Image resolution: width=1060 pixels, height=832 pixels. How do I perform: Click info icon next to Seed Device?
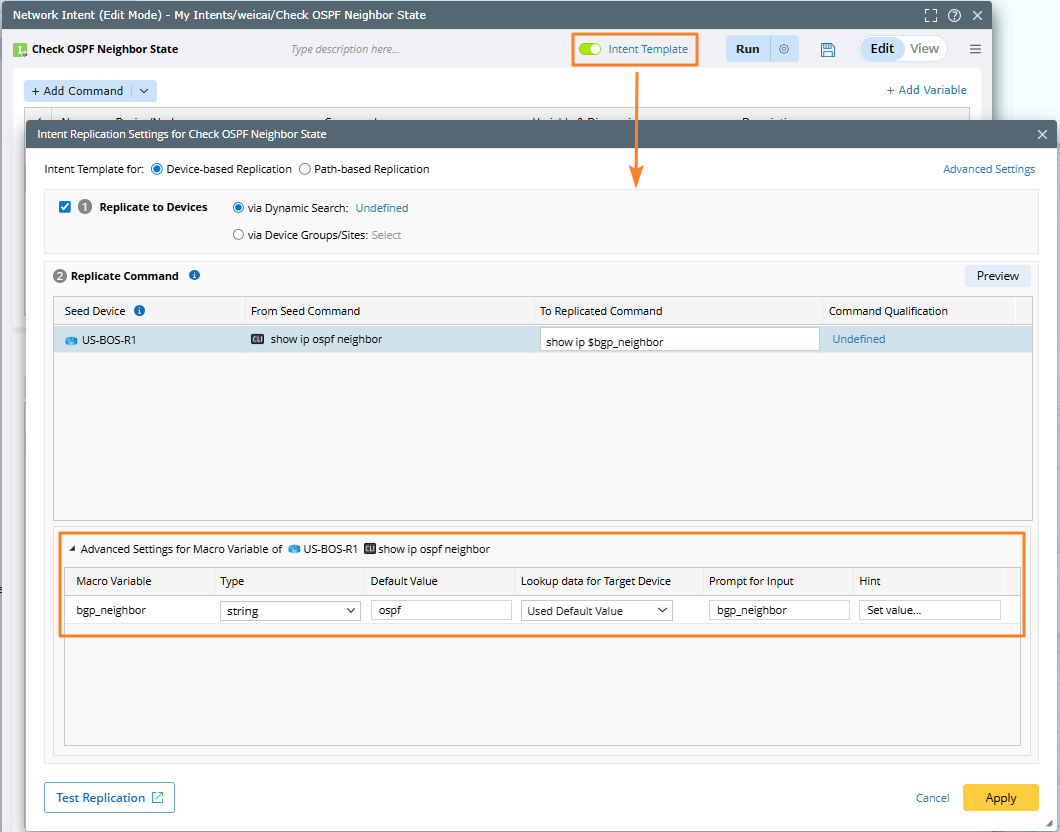pos(139,311)
